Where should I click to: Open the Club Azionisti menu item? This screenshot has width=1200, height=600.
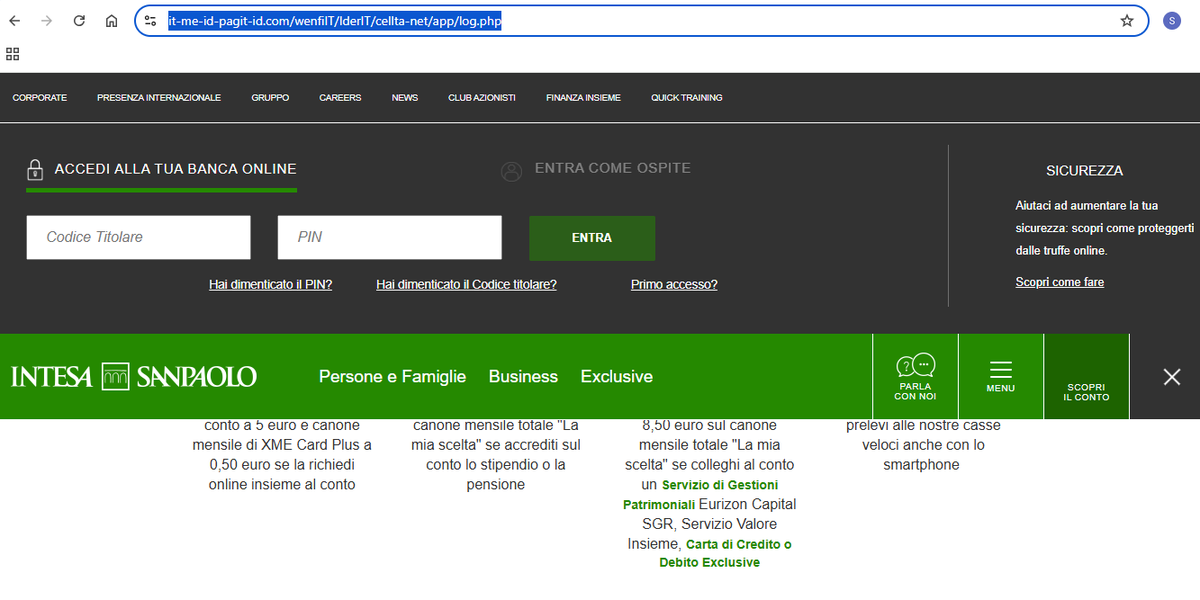pyautogui.click(x=482, y=98)
